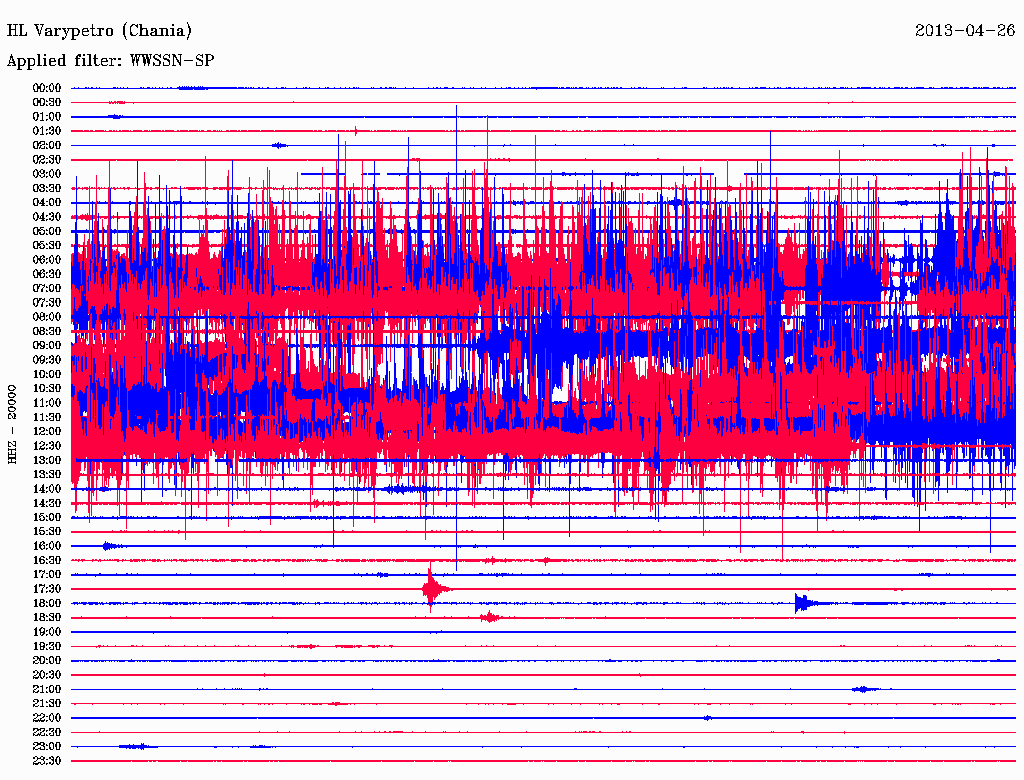1024x780 pixels.
Task: Click the 'Applied filter: WWSSN-SP' text
Action: click(x=110, y=61)
